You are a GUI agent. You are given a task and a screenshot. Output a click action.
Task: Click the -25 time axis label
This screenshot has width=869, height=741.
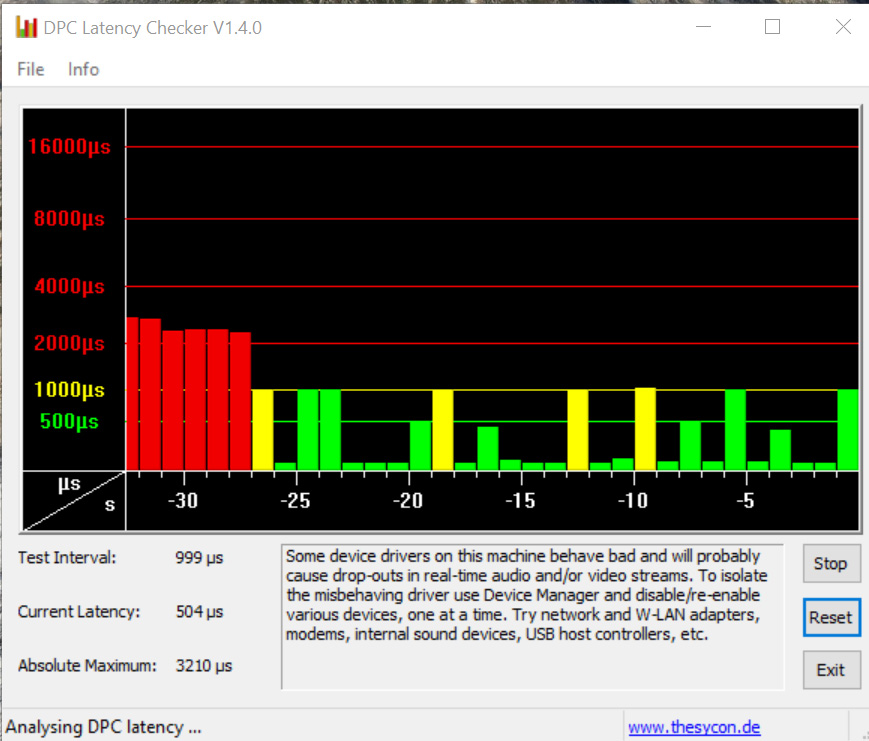pos(295,501)
